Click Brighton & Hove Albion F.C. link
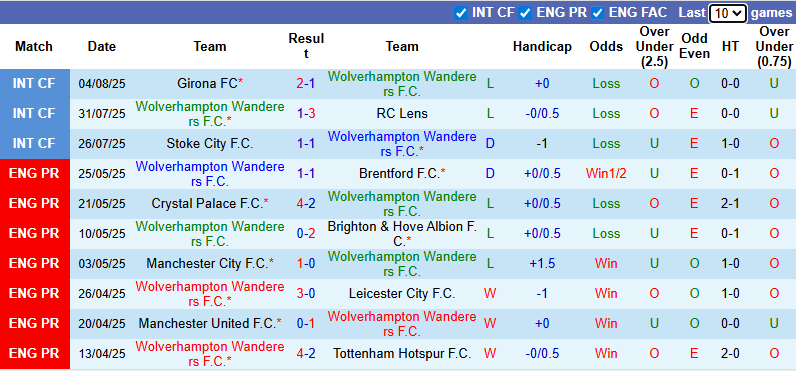Image resolution: width=798 pixels, height=371 pixels. click(402, 234)
